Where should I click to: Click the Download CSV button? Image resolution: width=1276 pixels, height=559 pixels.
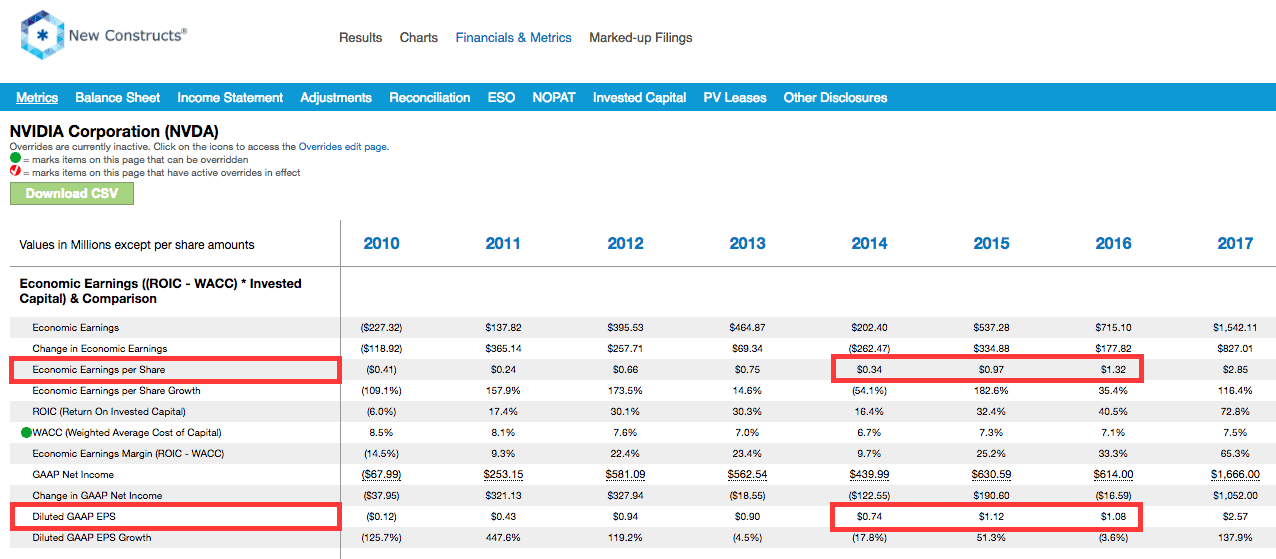(72, 193)
